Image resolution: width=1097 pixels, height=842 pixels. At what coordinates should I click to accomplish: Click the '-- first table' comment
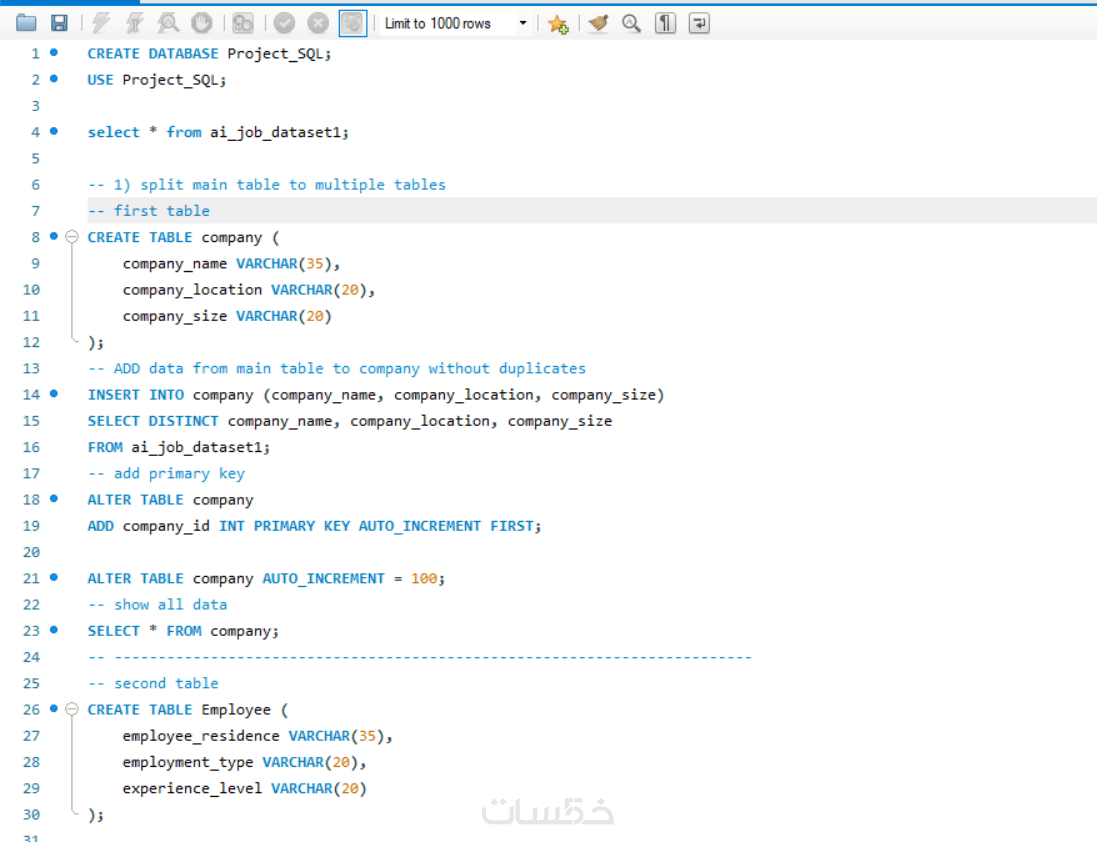click(x=148, y=211)
